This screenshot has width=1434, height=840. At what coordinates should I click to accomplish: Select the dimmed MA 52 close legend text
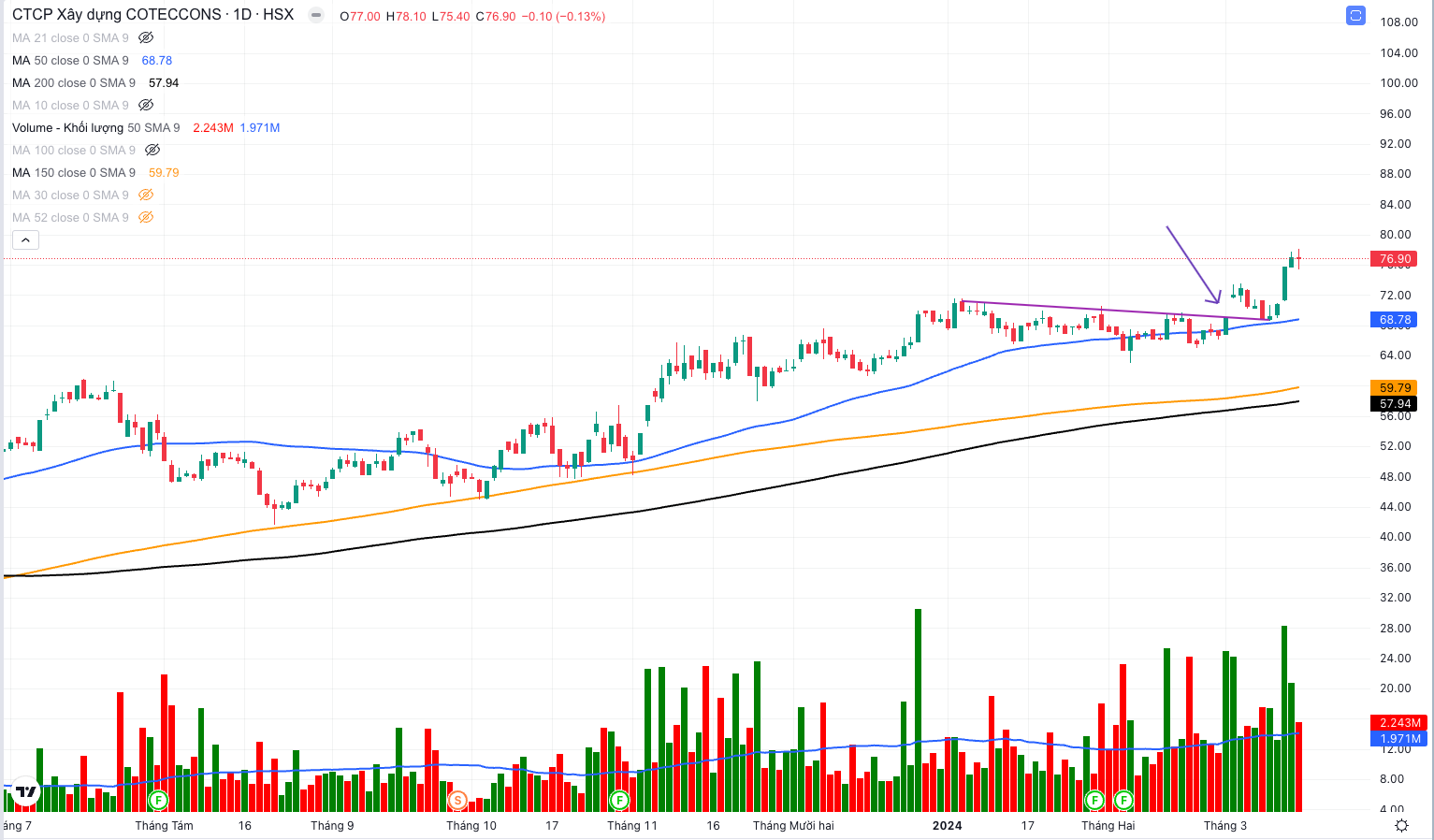pos(70,218)
